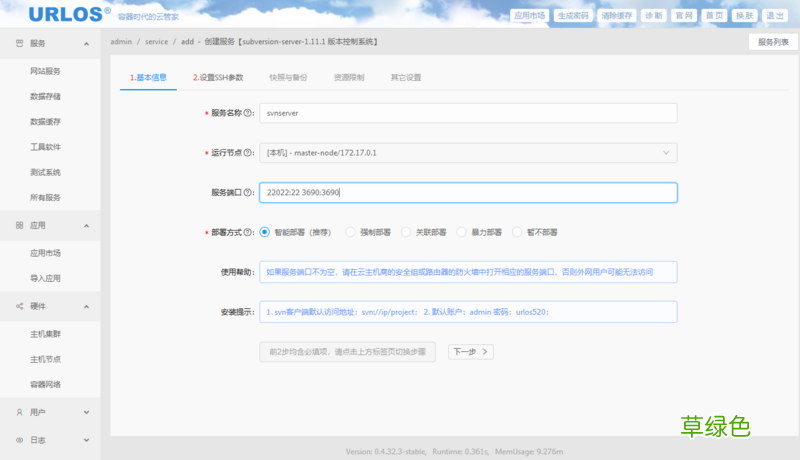
Task: Click the 用户 person icon in sidebar
Action: (19, 412)
